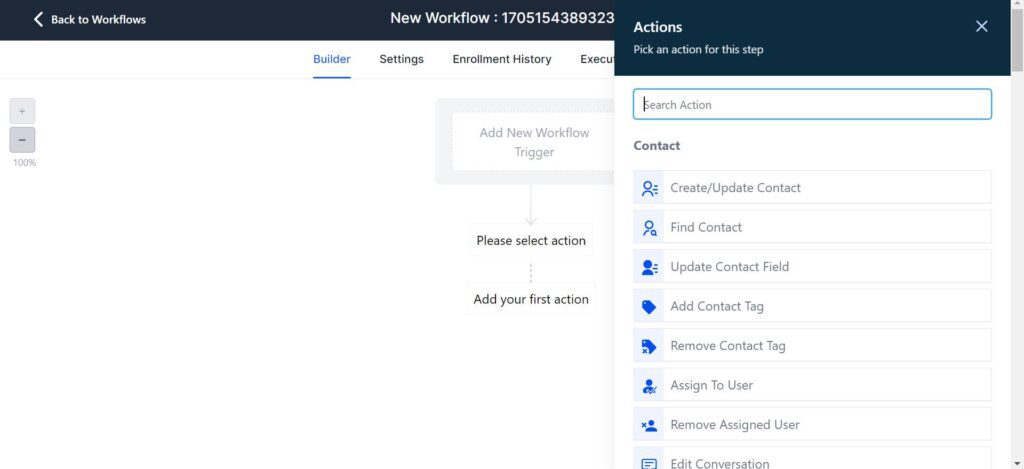Click the Remove Assigned User icon
The width and height of the screenshot is (1024, 469).
click(x=650, y=425)
